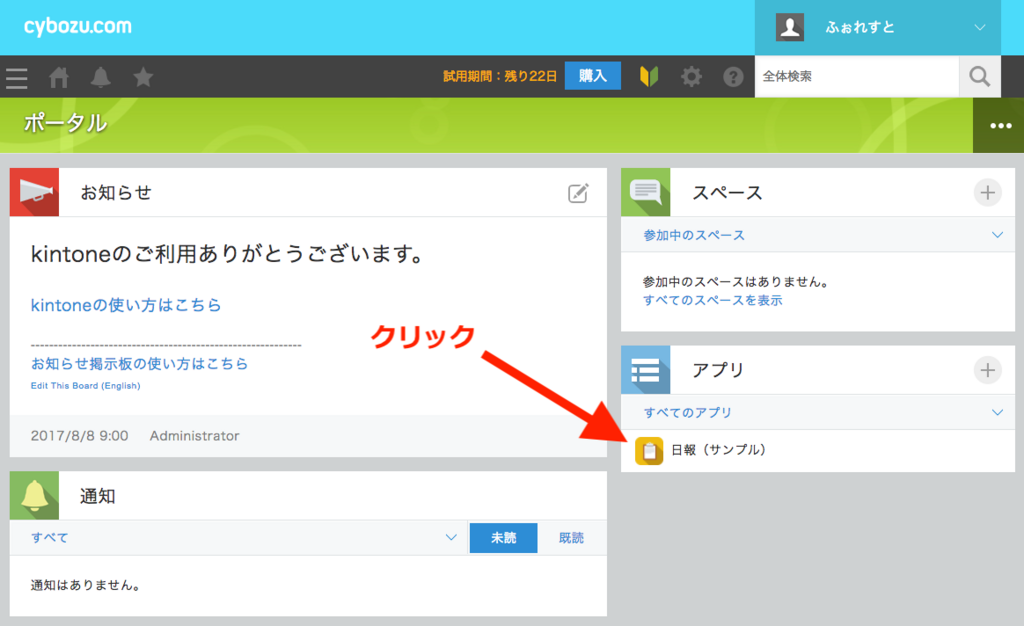Click the kintoneのご利用ありがとうございます heading
This screenshot has height=626, width=1024.
229,254
